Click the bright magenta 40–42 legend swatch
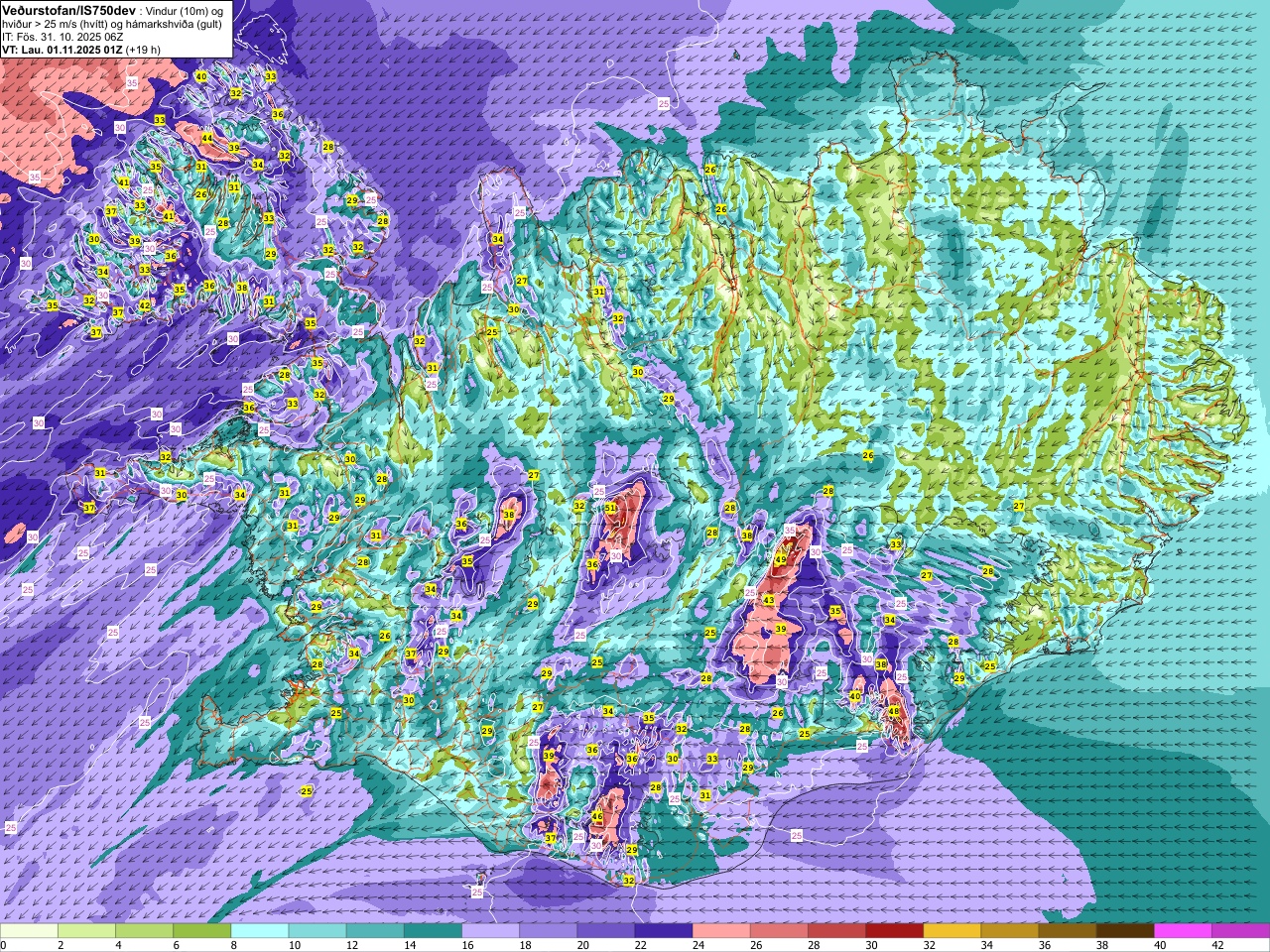Image resolution: width=1270 pixels, height=952 pixels. (1183, 931)
